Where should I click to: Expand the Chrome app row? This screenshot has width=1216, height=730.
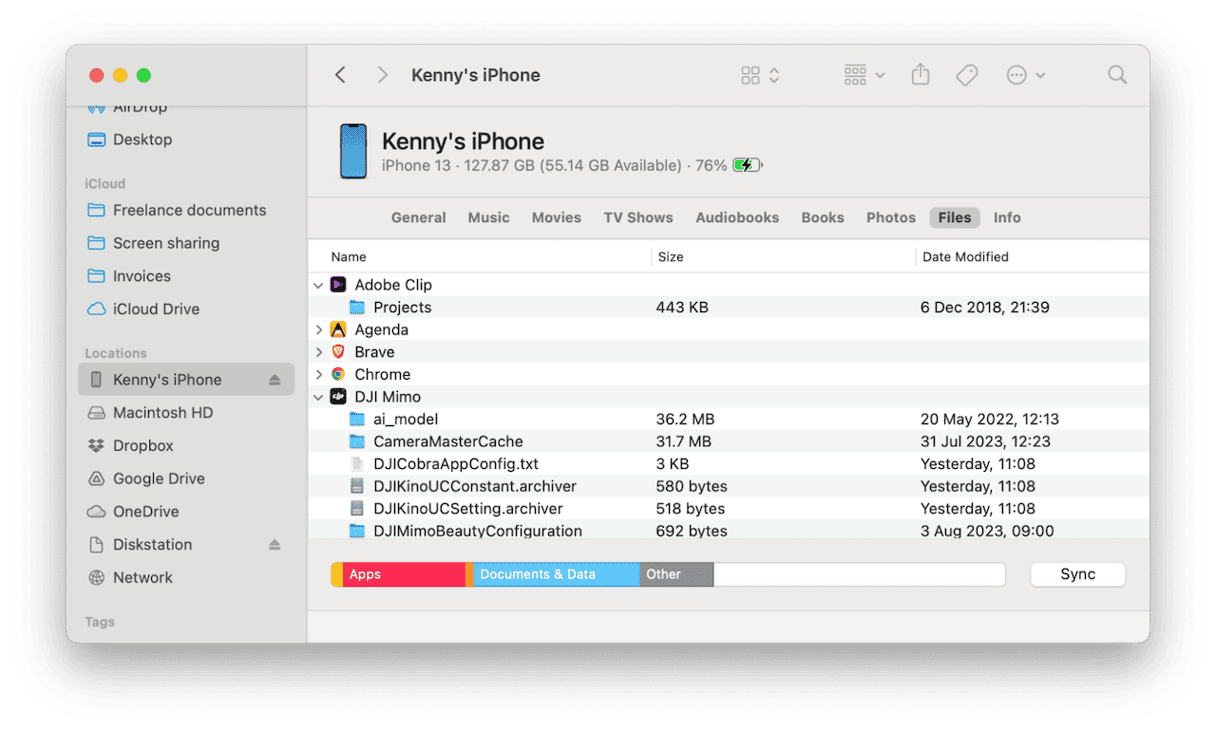tap(319, 375)
